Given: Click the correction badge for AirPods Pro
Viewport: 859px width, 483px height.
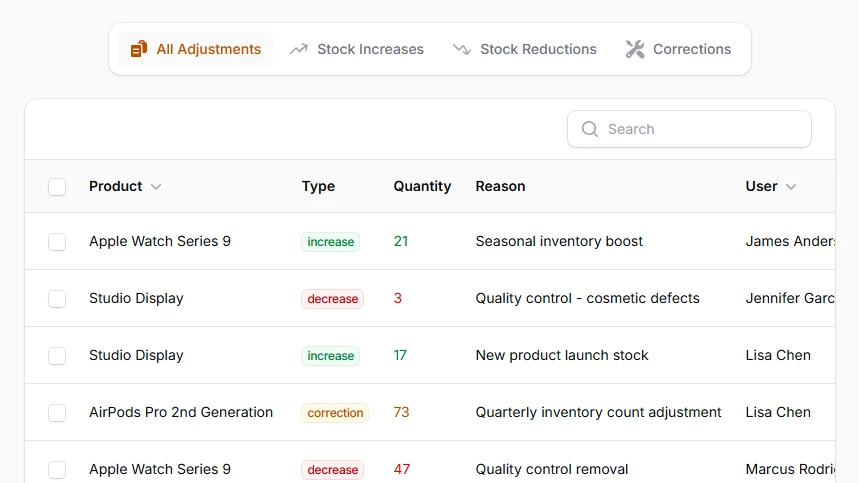Looking at the screenshot, I should [x=335, y=412].
